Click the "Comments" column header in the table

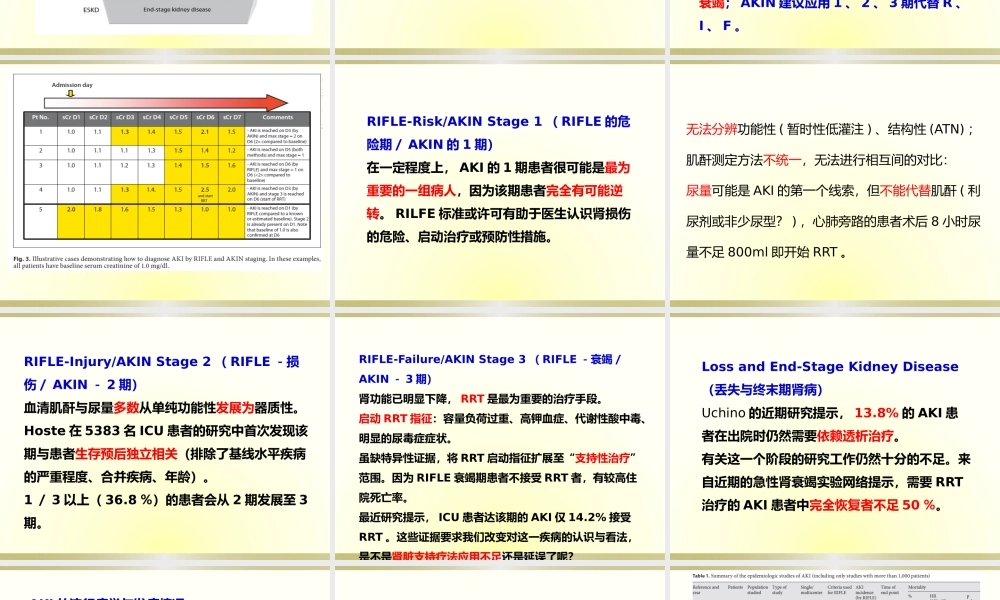277,117
